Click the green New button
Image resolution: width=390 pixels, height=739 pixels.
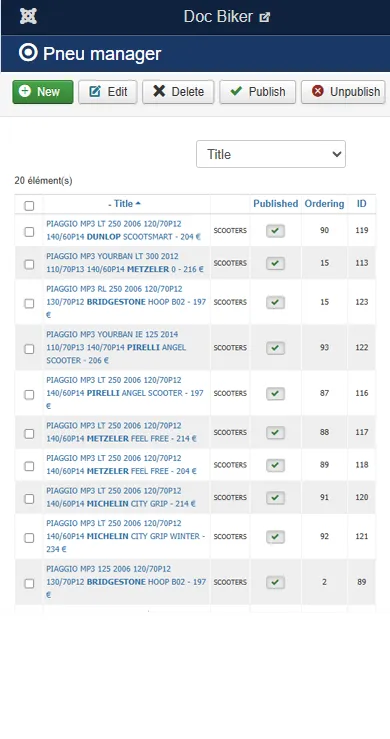(43, 91)
